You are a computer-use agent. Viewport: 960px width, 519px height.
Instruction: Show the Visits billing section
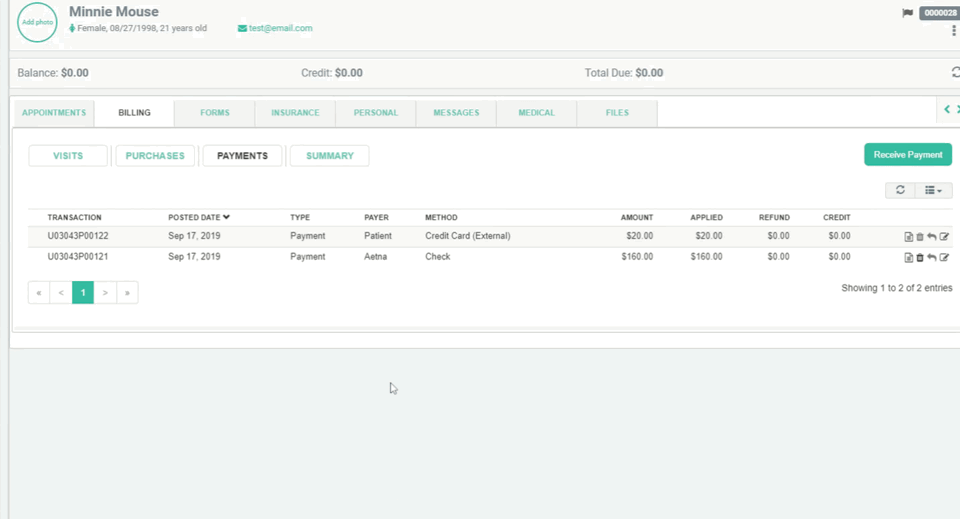pyautogui.click(x=68, y=156)
